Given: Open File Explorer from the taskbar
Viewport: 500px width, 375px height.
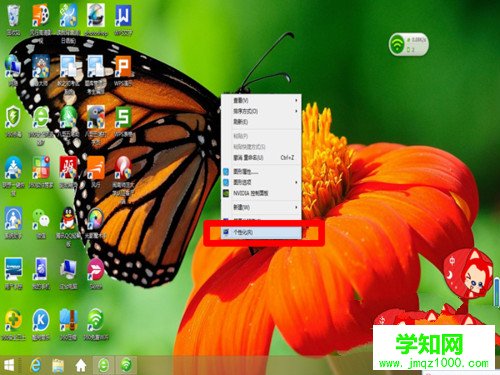Looking at the screenshot, I should (58, 366).
